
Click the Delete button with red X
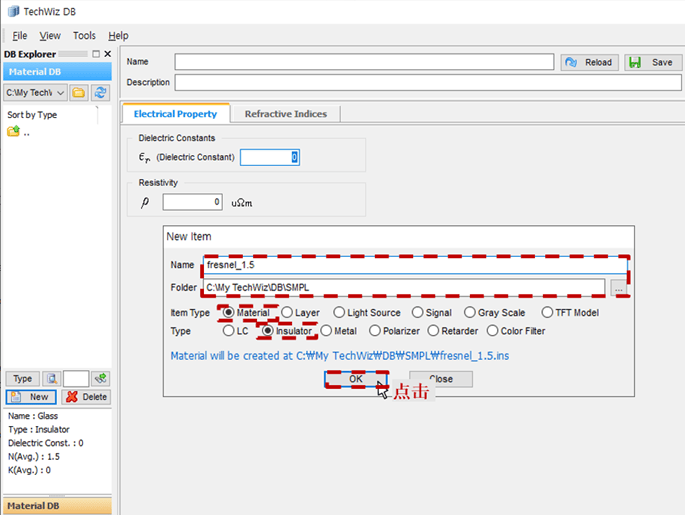click(x=86, y=397)
